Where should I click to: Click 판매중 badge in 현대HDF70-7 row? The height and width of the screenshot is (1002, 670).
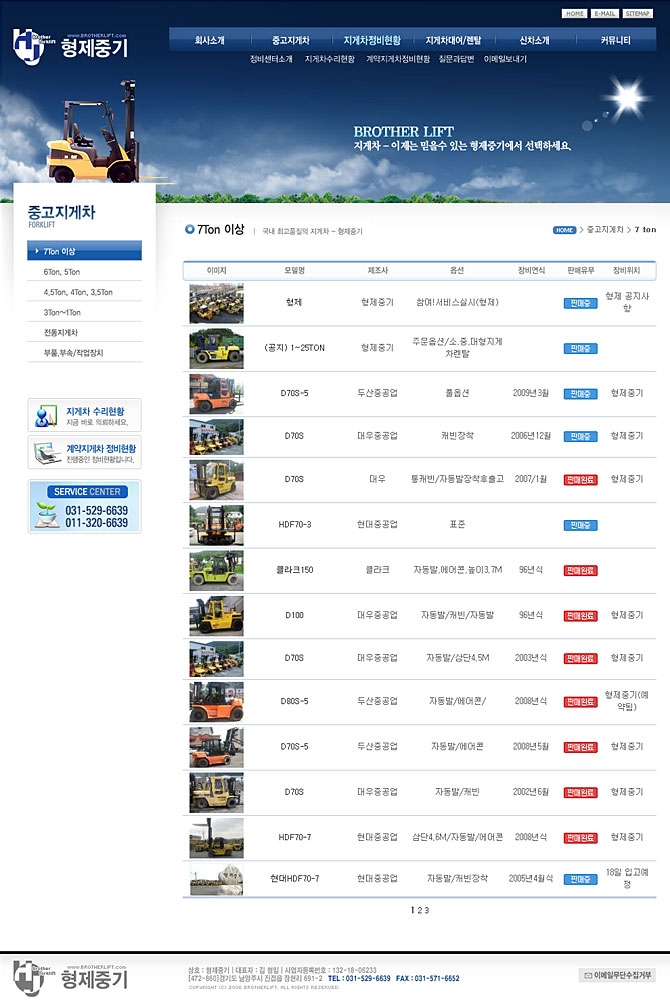coord(580,879)
